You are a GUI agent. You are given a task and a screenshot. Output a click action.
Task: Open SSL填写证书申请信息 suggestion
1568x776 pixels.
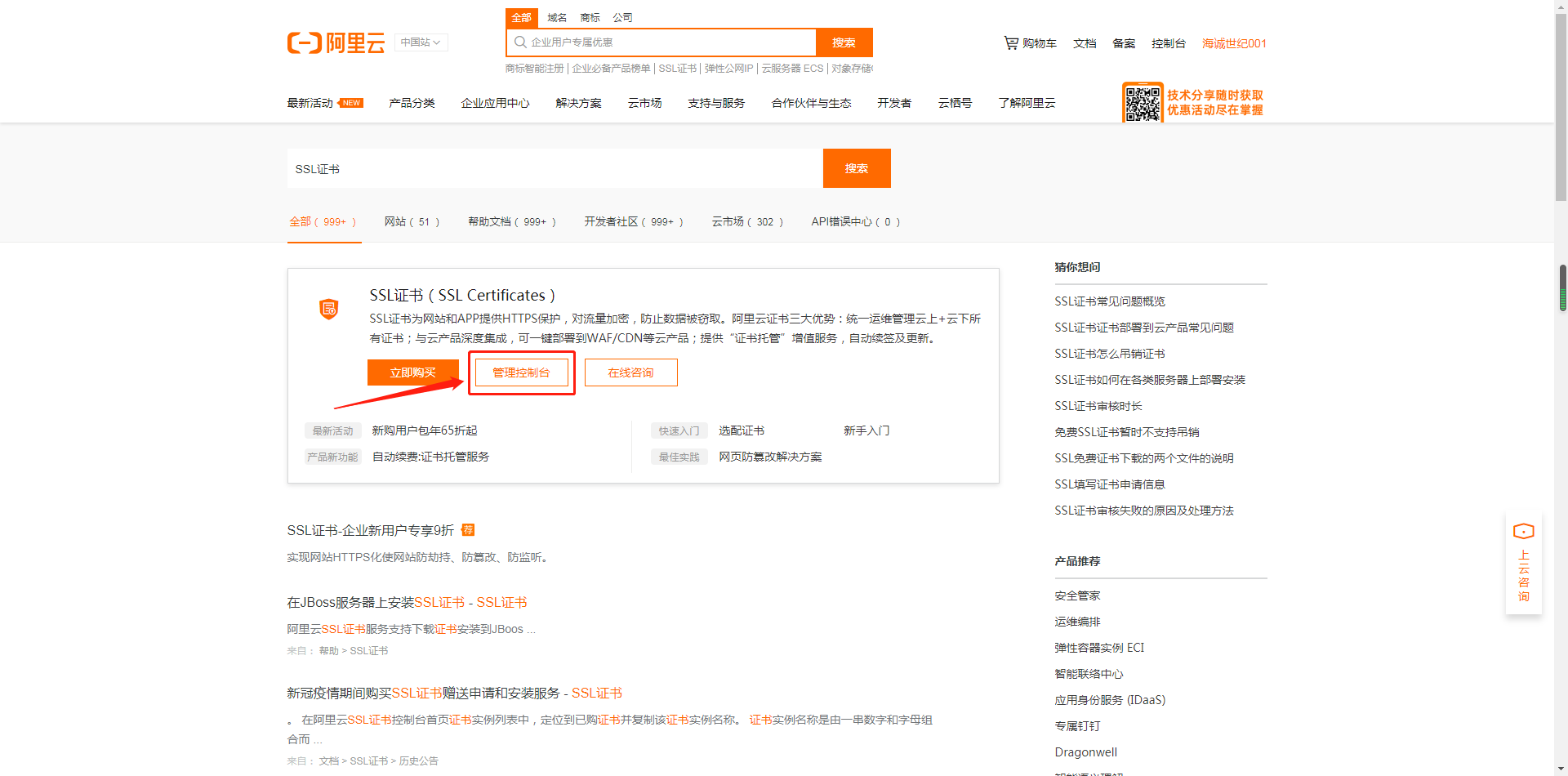1110,484
